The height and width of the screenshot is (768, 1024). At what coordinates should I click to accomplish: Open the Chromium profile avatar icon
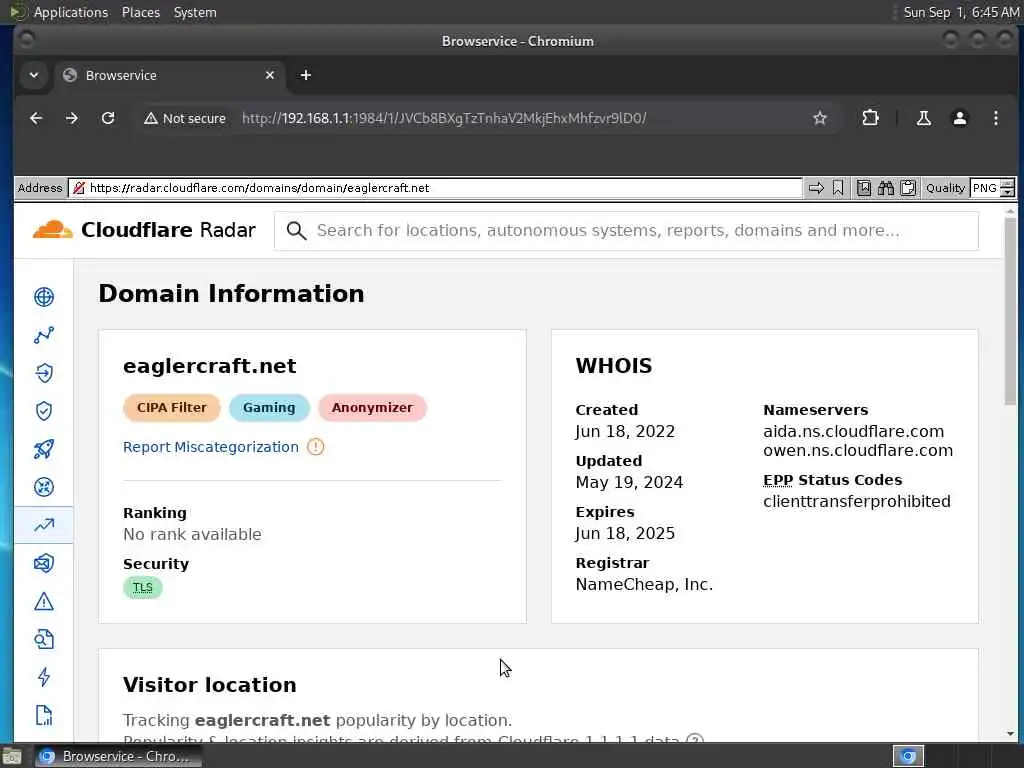pyautogui.click(x=959, y=118)
